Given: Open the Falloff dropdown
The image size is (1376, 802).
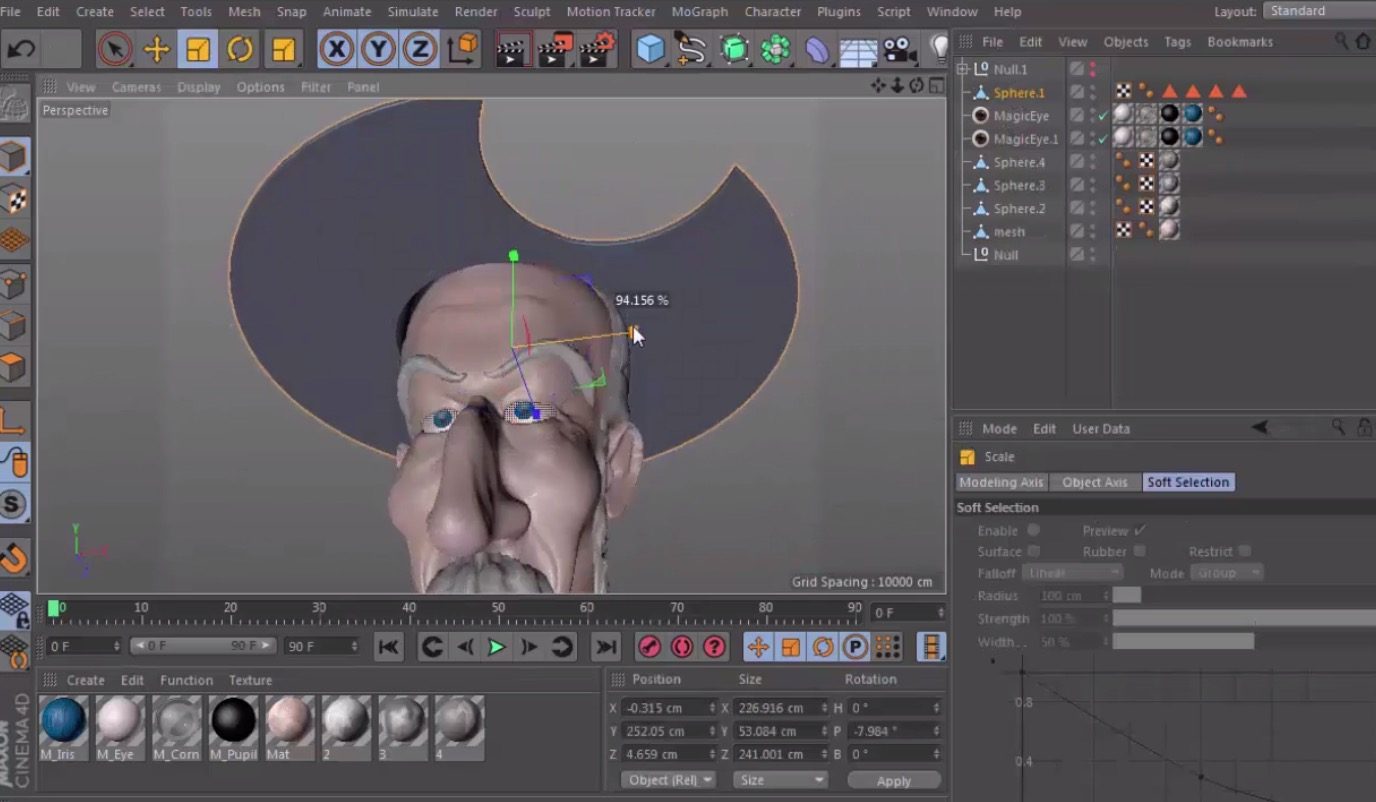Looking at the screenshot, I should [x=1072, y=573].
